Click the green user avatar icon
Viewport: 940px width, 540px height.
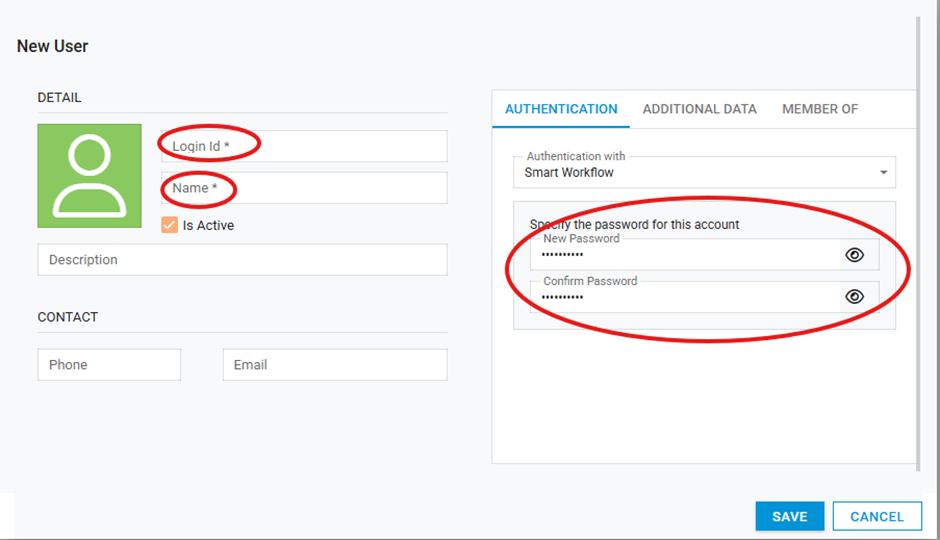click(x=89, y=176)
